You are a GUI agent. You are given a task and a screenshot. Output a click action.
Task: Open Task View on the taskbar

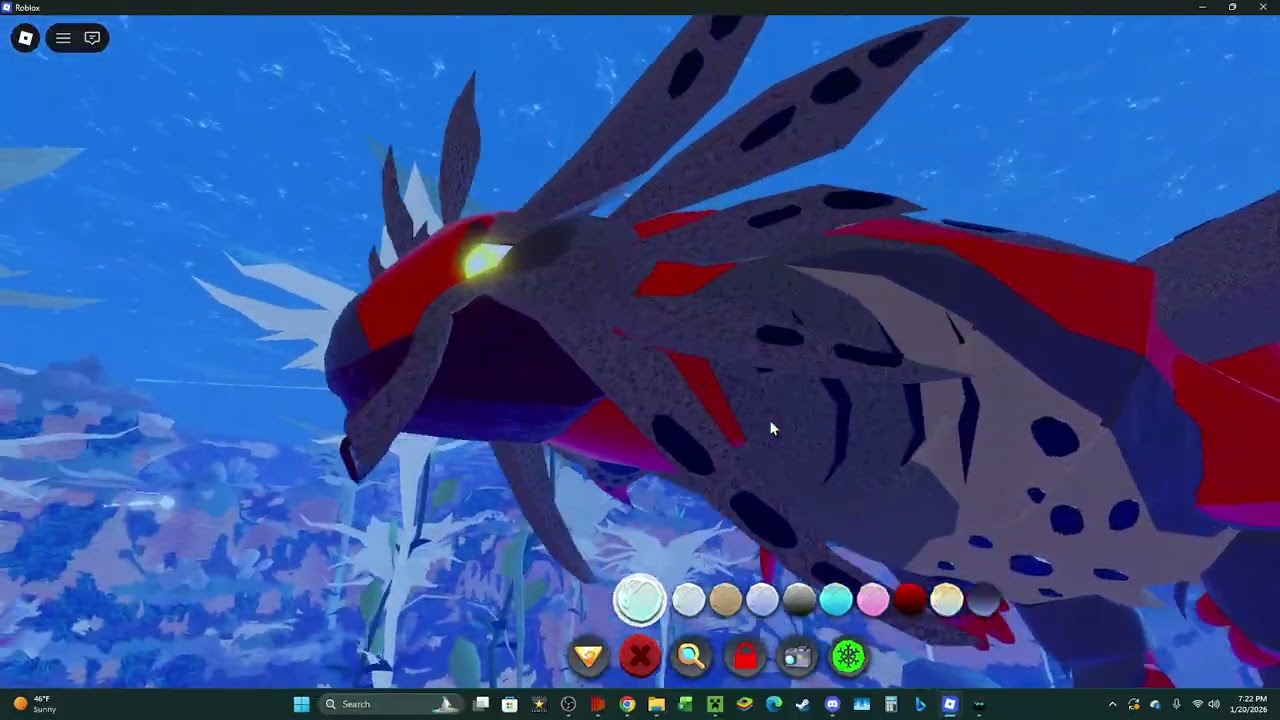[x=481, y=704]
